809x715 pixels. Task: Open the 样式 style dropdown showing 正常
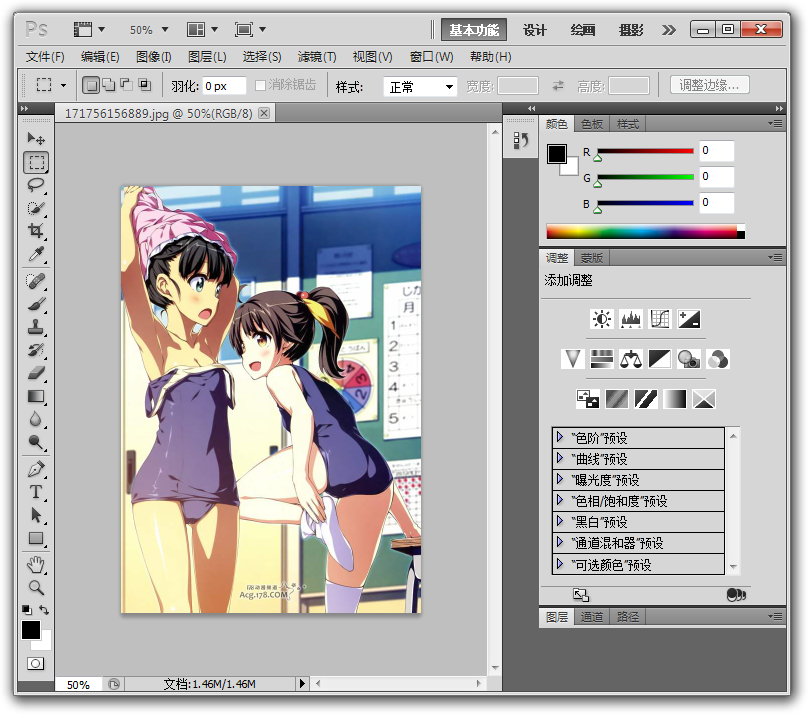click(x=420, y=86)
